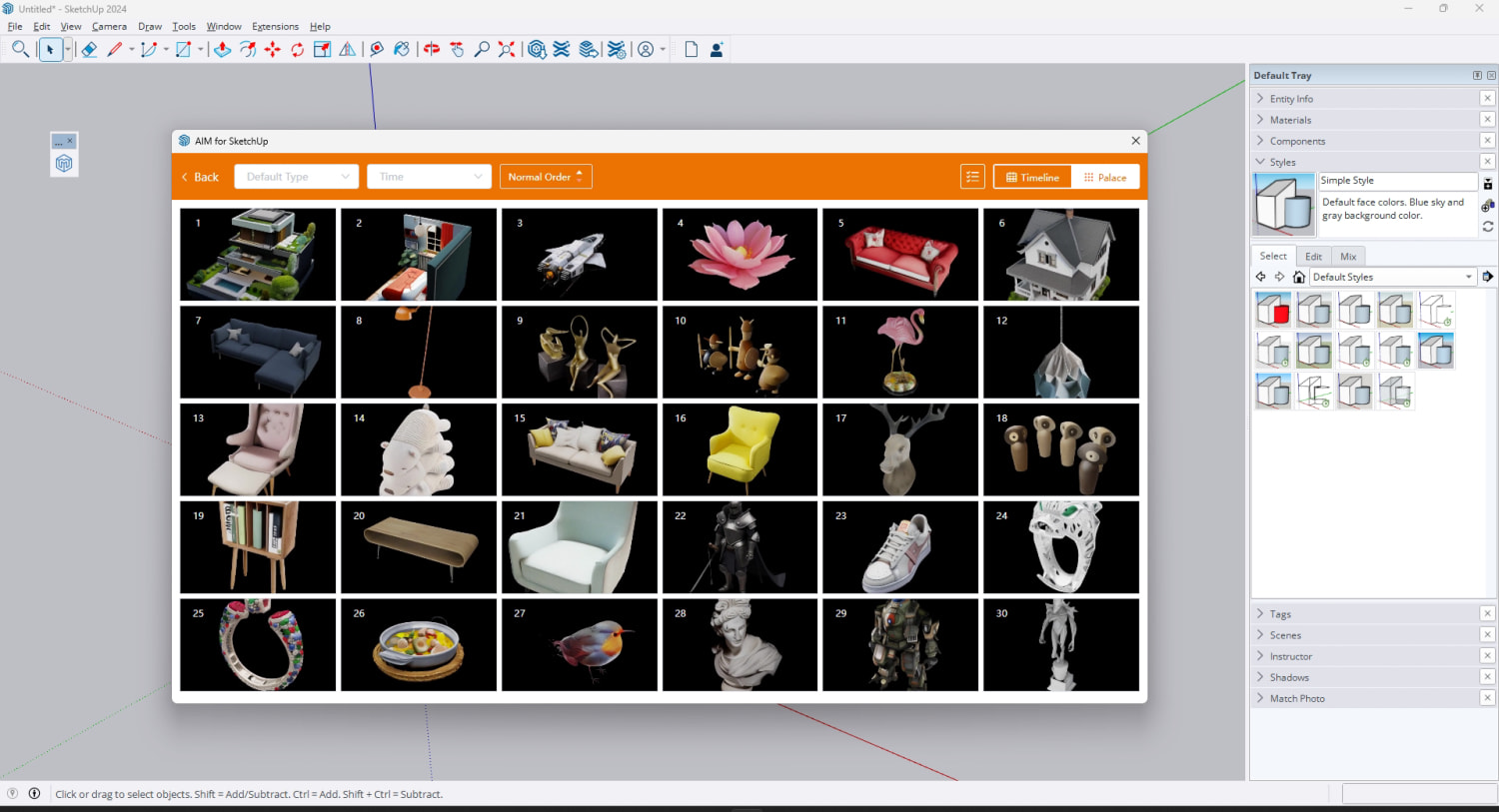Screen dimensions: 1499x812
Task: Click the home icon in Styles panel
Action: click(1298, 277)
